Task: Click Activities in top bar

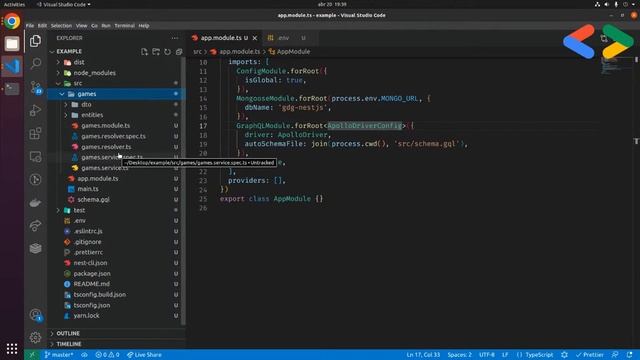Action: pyautogui.click(x=14, y=4)
